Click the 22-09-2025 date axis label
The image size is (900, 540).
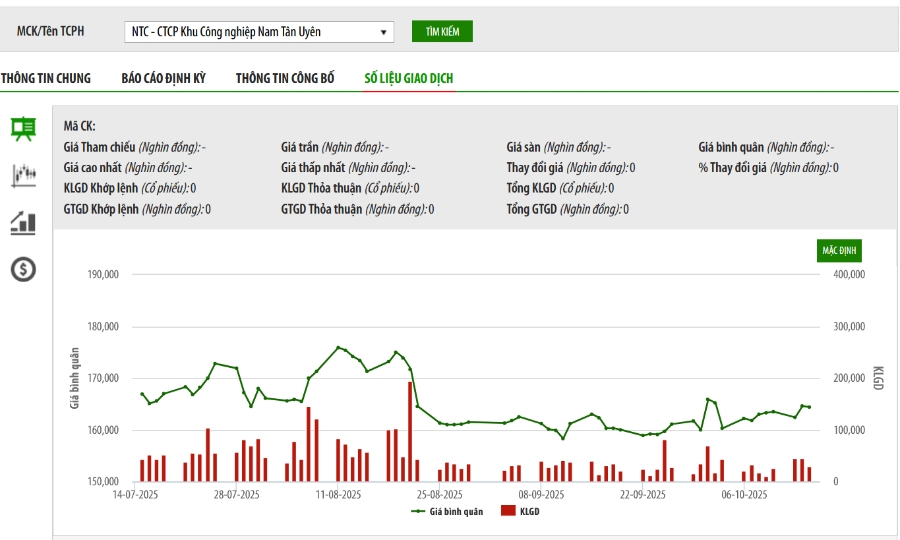pyautogui.click(x=643, y=494)
